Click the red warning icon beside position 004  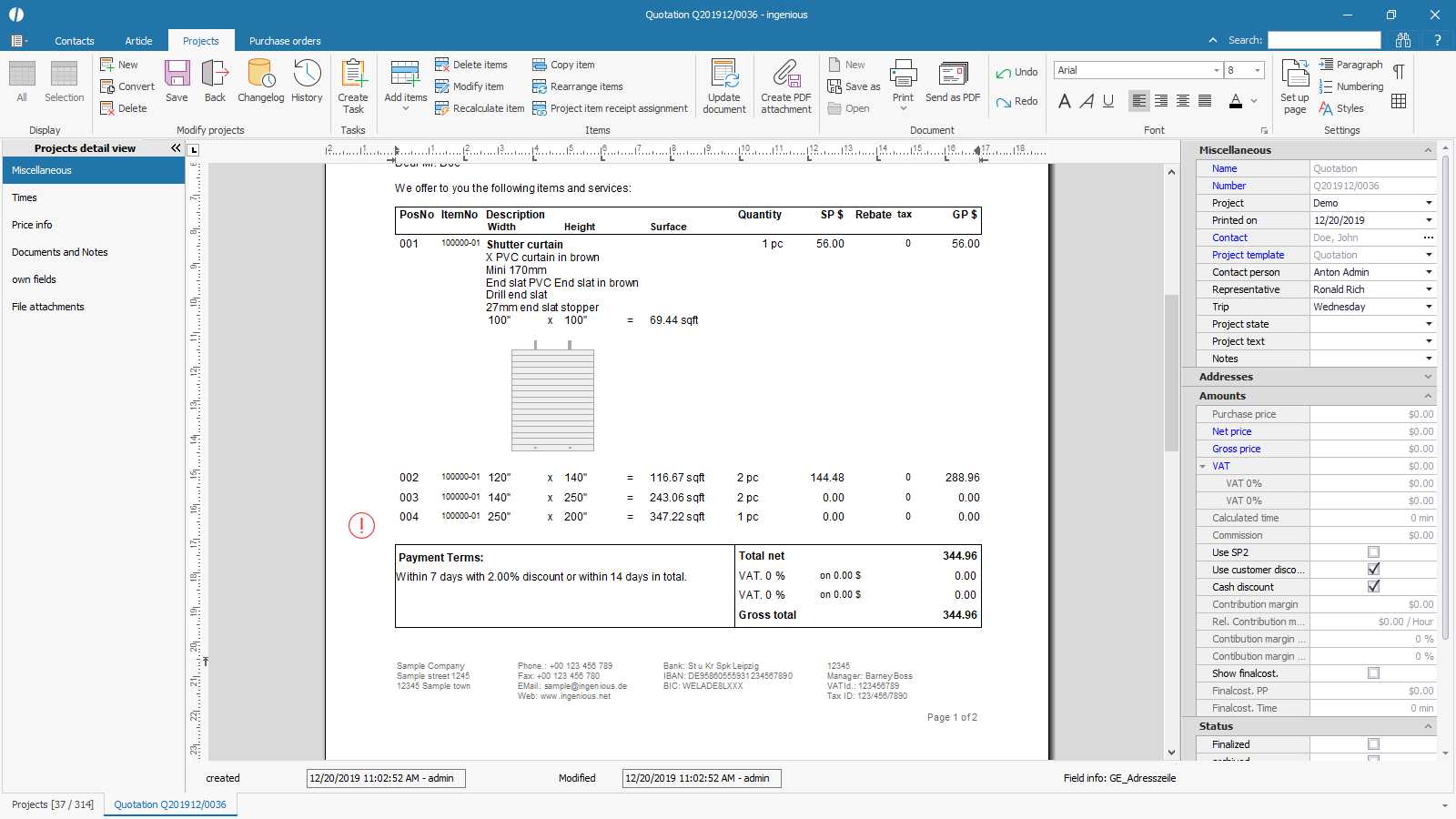click(x=361, y=525)
